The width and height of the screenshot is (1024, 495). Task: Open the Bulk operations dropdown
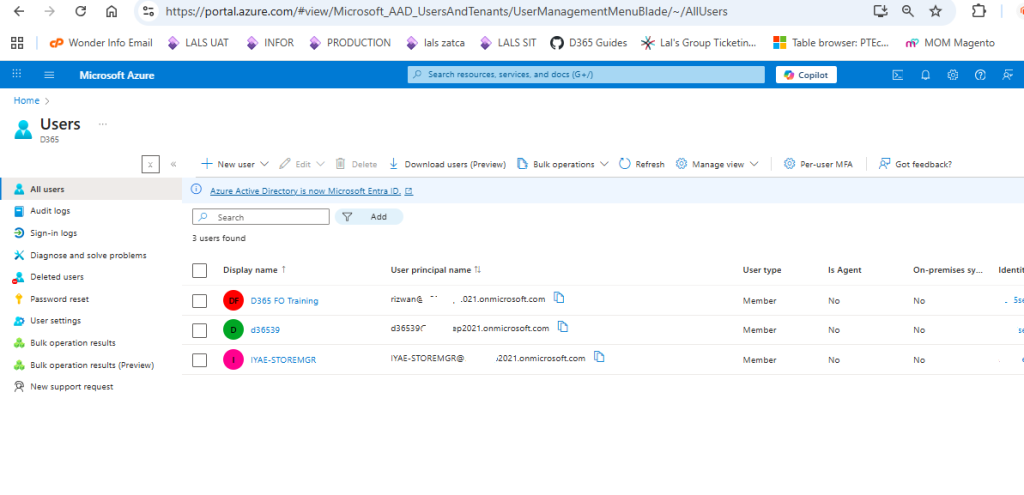pos(556,164)
